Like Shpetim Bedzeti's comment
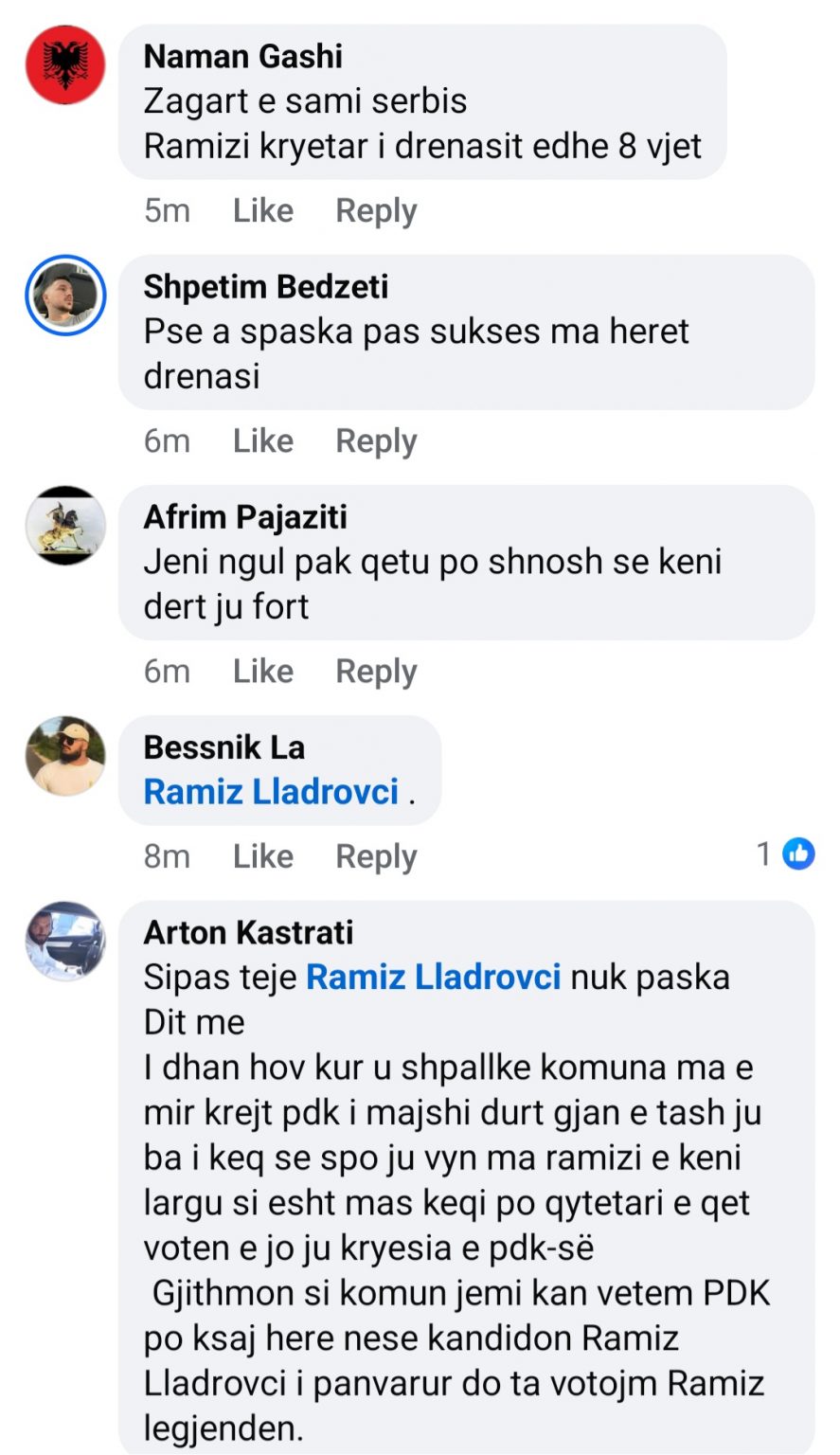The width and height of the screenshot is (840, 1455). click(263, 440)
